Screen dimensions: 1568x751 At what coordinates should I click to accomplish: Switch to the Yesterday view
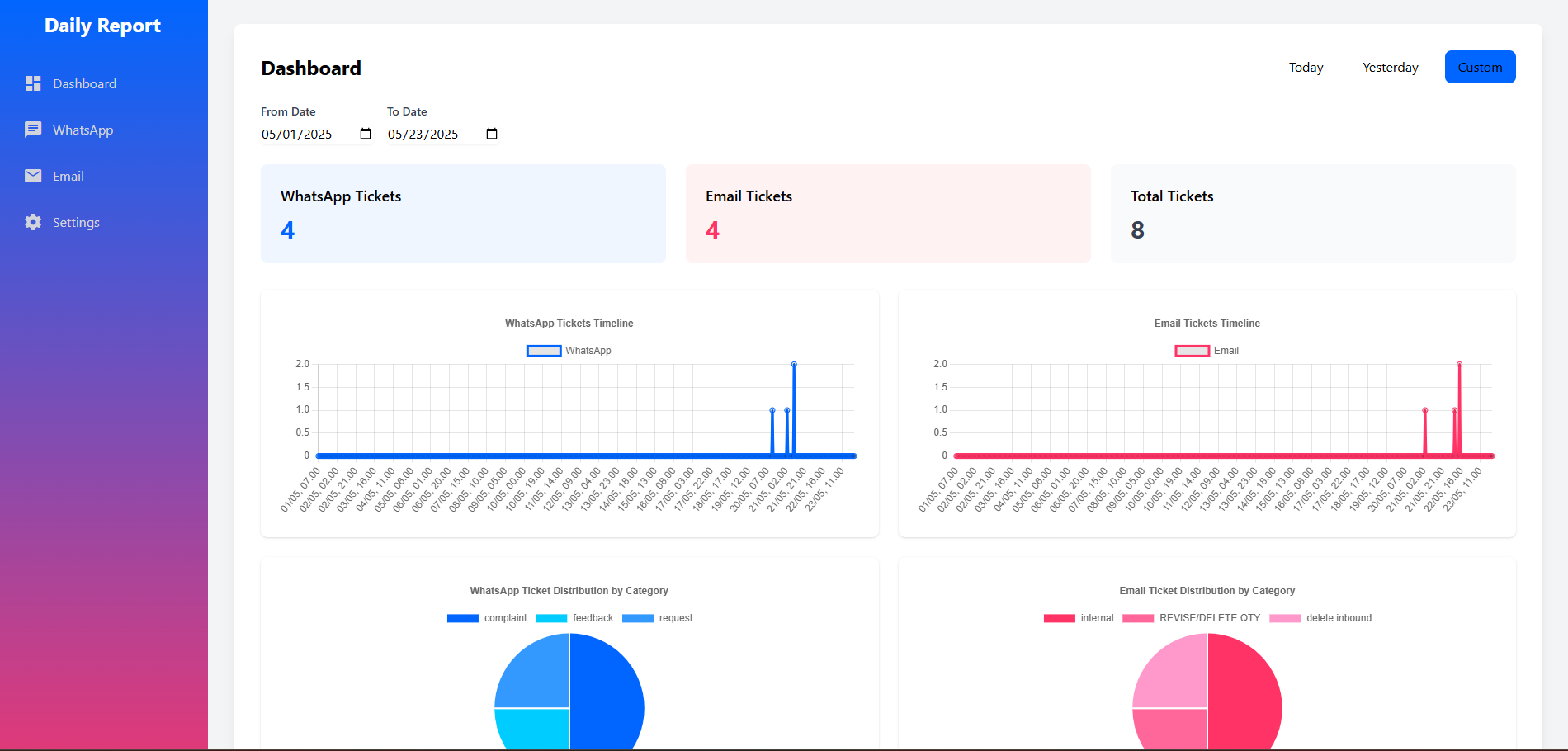tap(1390, 67)
